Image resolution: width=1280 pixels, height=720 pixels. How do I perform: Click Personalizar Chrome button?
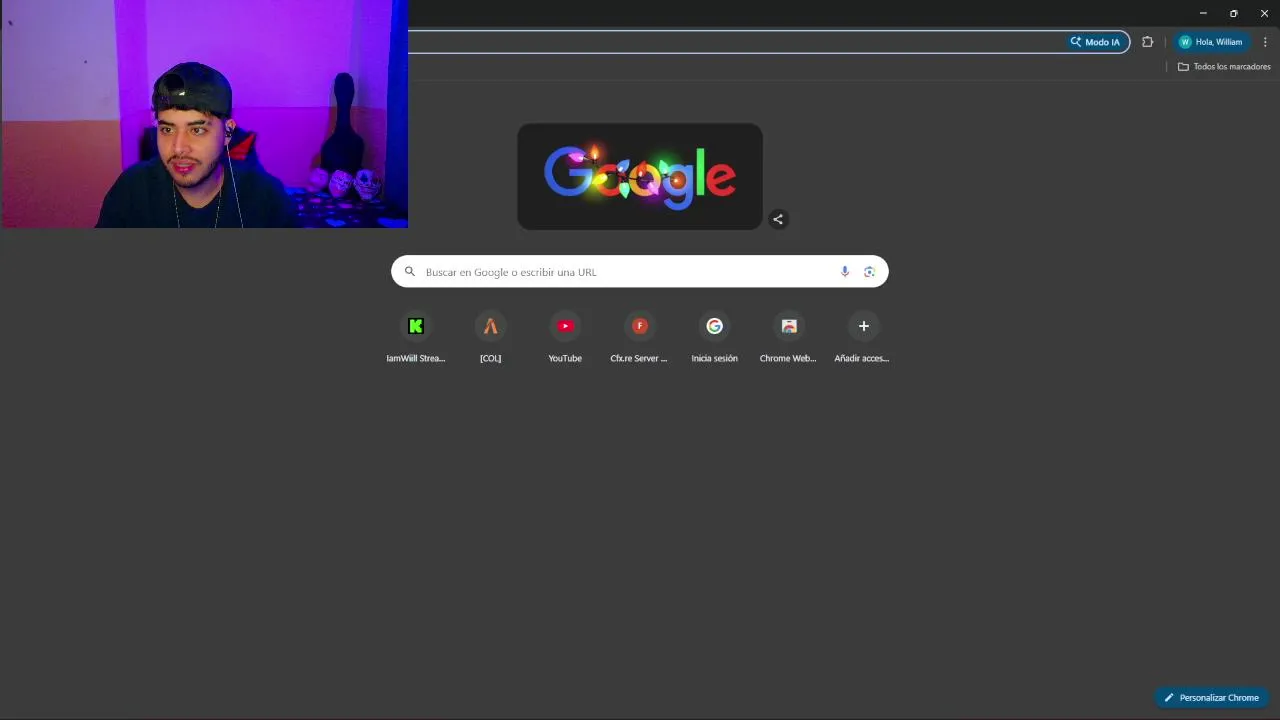[1211, 697]
